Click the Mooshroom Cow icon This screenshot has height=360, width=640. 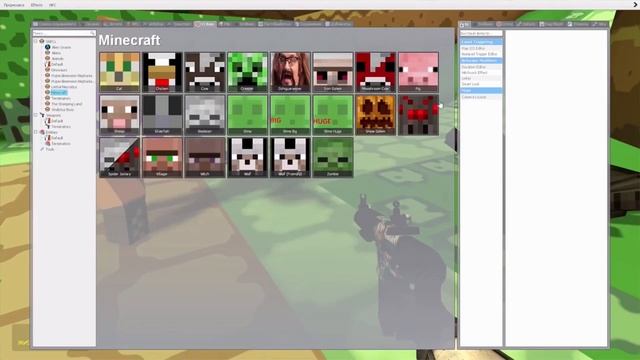tap(376, 72)
